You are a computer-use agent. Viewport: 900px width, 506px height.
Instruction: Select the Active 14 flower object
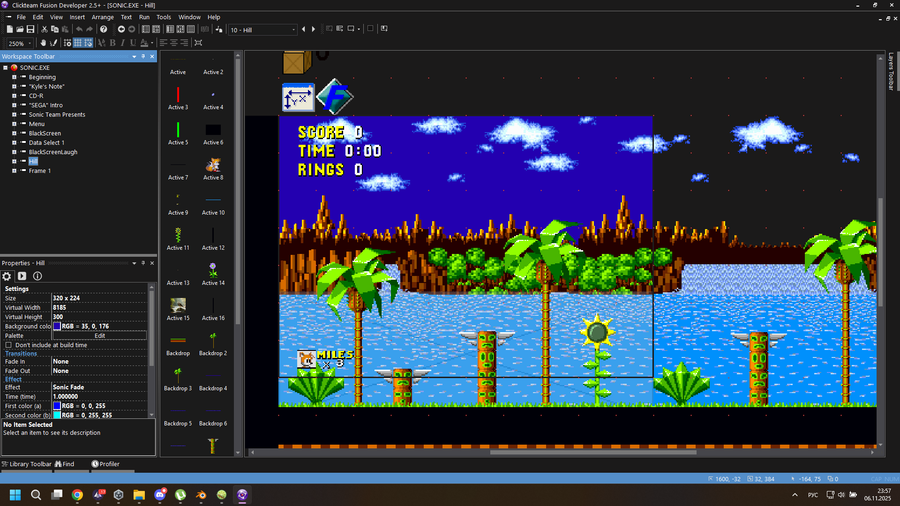(x=213, y=270)
